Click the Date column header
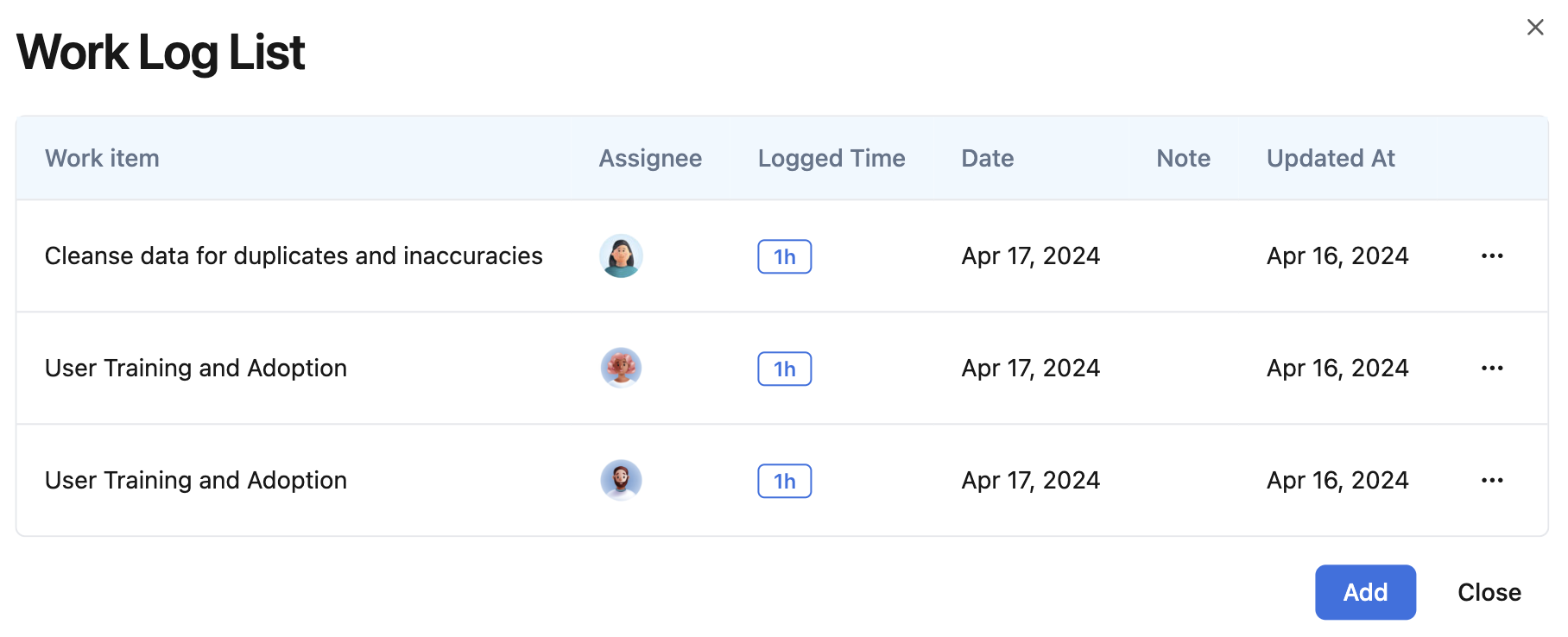Viewport: 1568px width, 637px height. [x=987, y=159]
